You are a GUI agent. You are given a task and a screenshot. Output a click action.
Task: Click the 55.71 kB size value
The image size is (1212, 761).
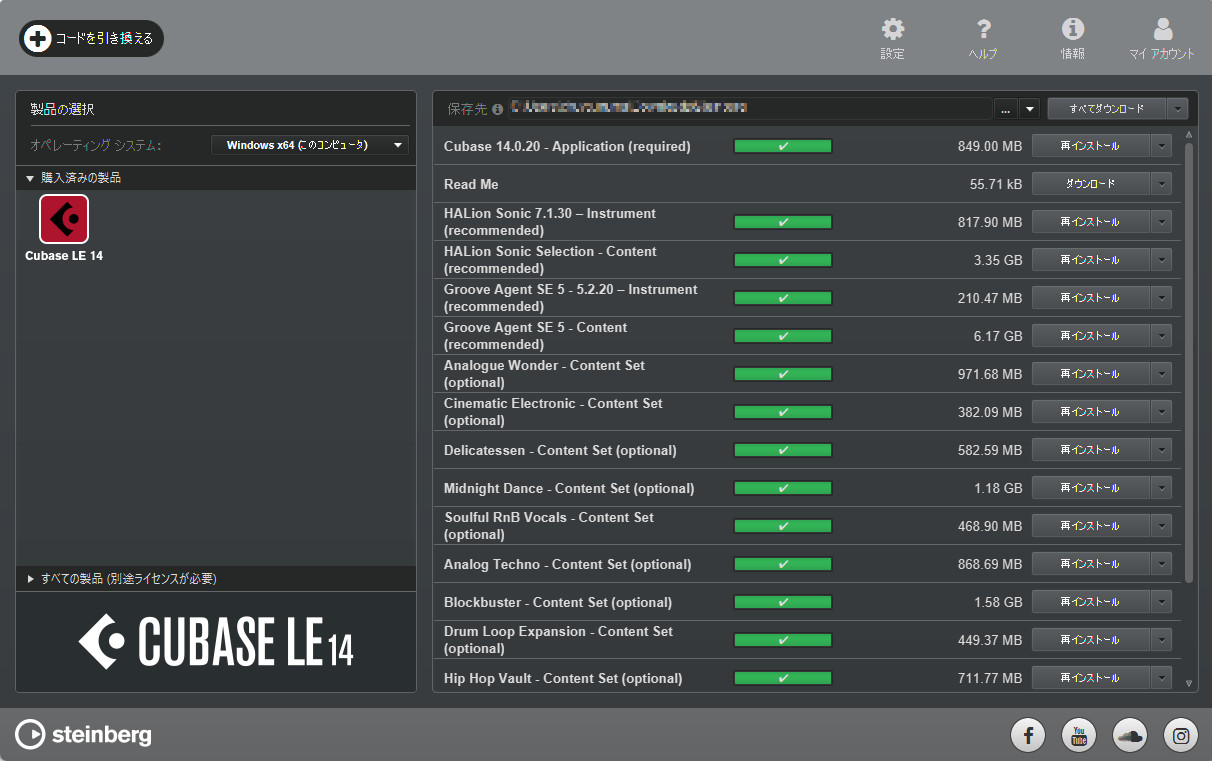(996, 184)
